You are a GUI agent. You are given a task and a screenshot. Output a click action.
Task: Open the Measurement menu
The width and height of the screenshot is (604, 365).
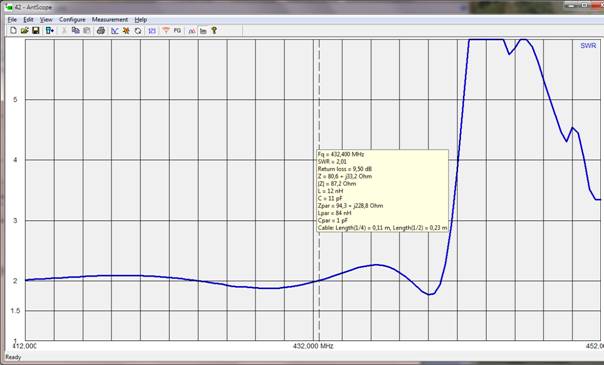[109, 20]
